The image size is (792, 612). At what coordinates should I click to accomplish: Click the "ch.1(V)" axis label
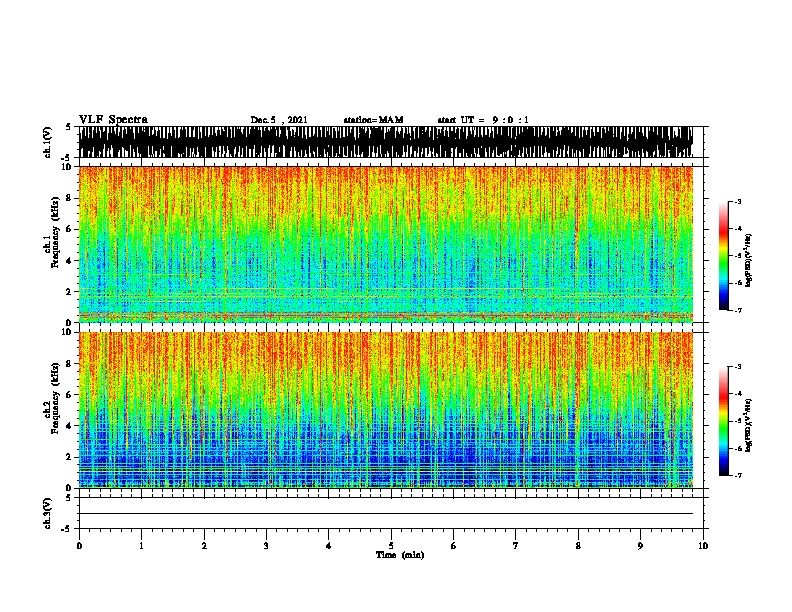pos(47,142)
